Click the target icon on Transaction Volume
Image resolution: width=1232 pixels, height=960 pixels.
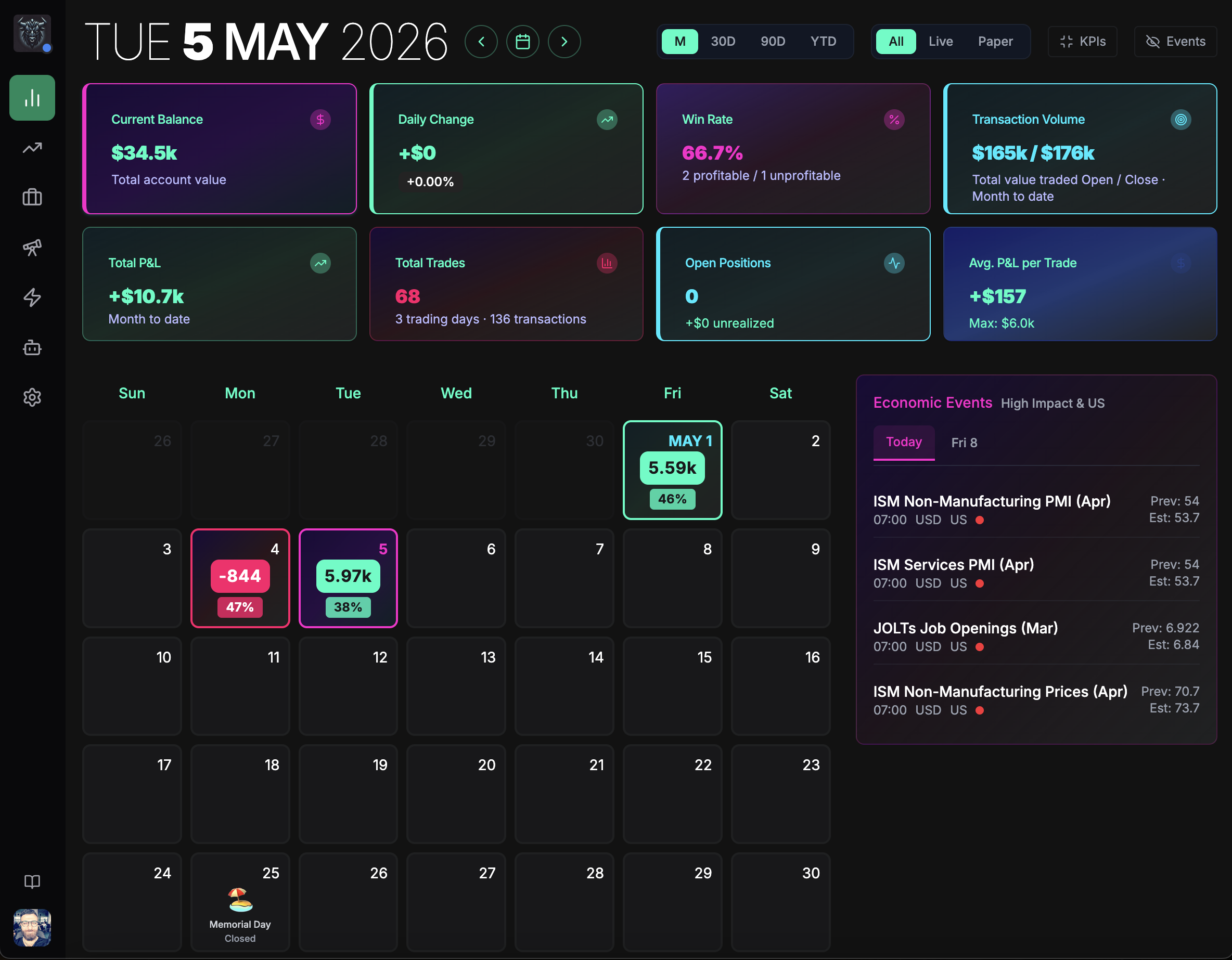pos(1180,120)
